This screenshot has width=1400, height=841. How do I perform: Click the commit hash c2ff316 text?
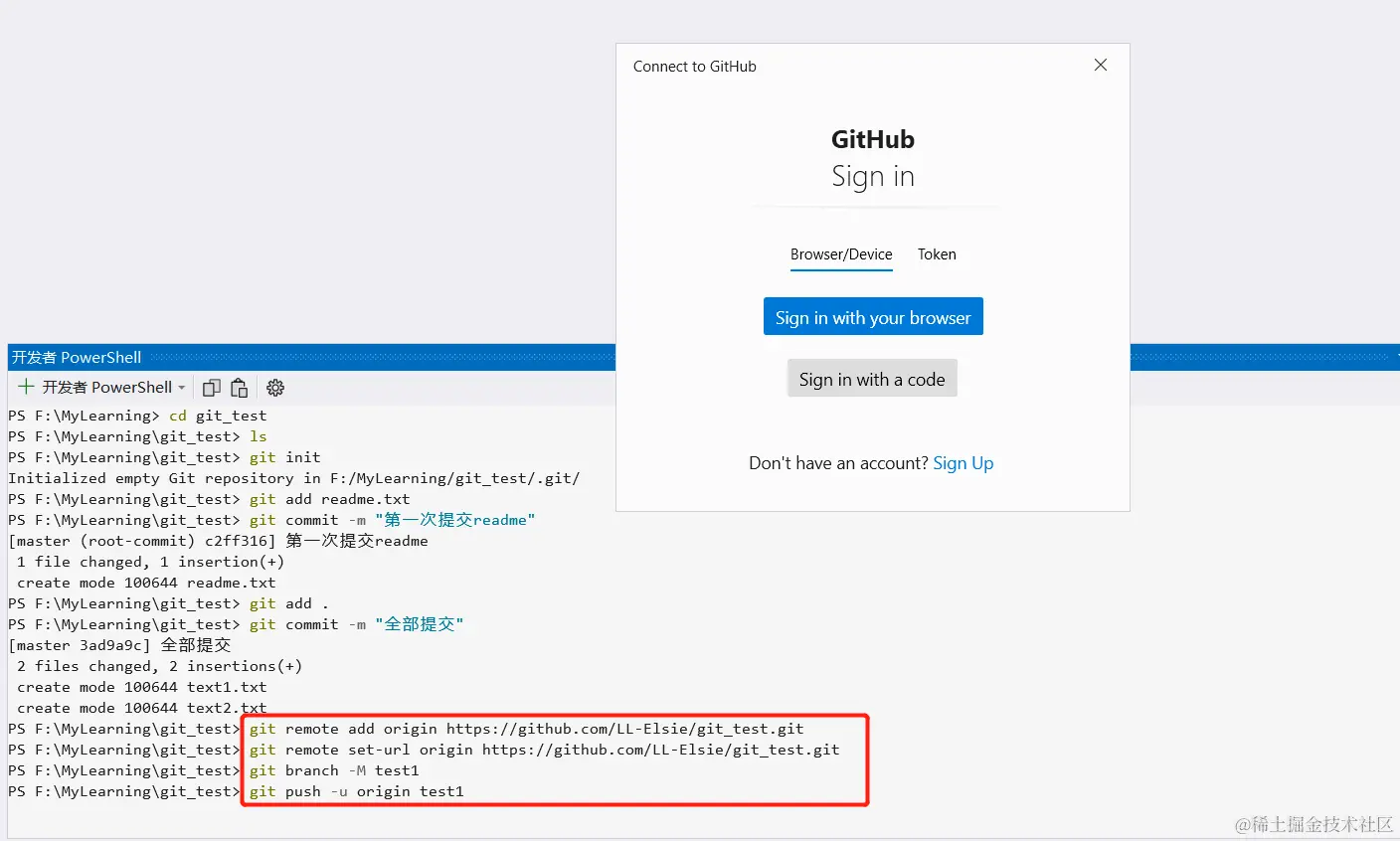pos(235,541)
